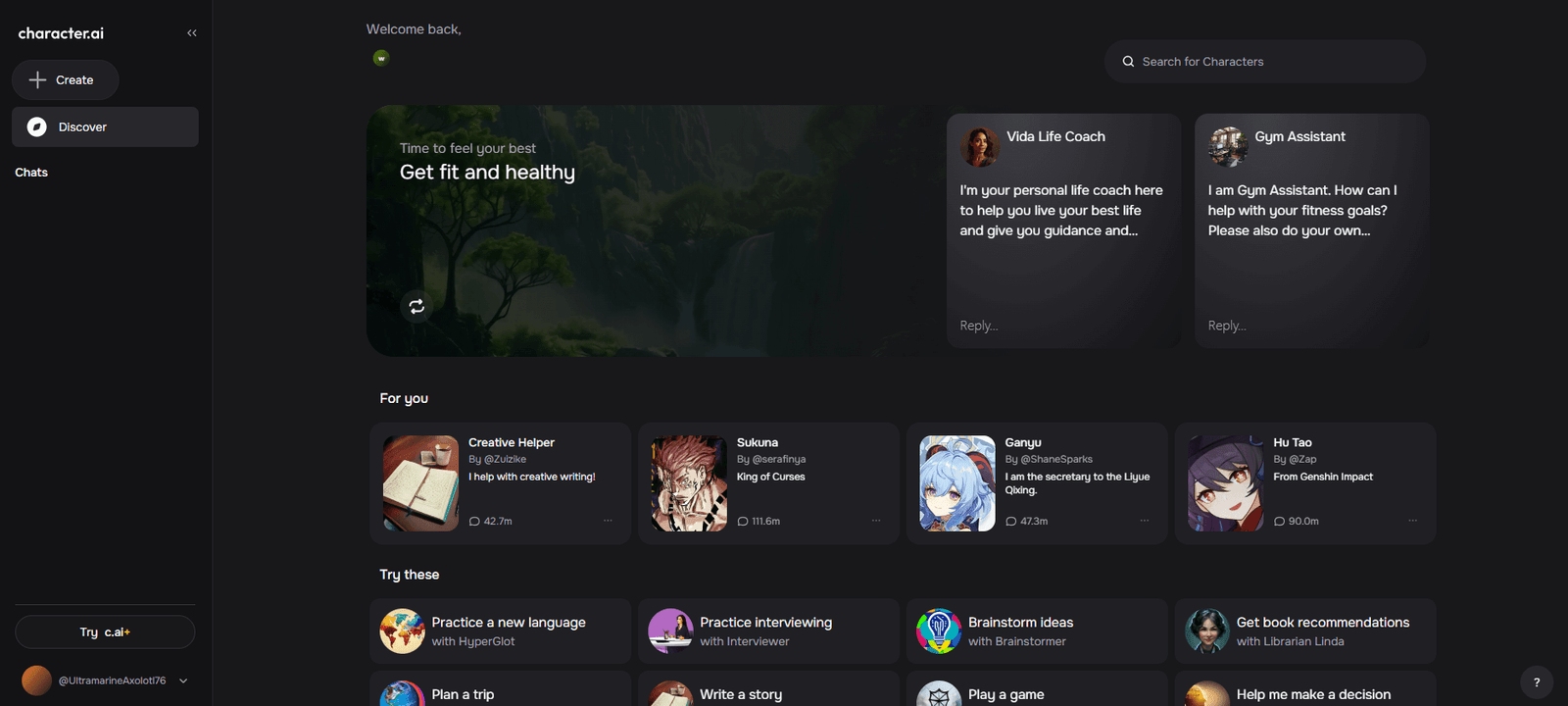Viewport: 1568px width, 706px height.
Task: Shuffle the Get fit and healthy banner
Action: pos(416,307)
